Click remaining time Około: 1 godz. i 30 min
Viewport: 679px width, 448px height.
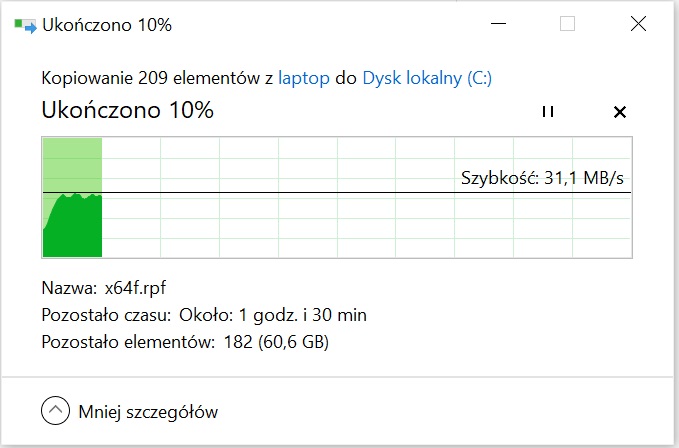coord(273,315)
